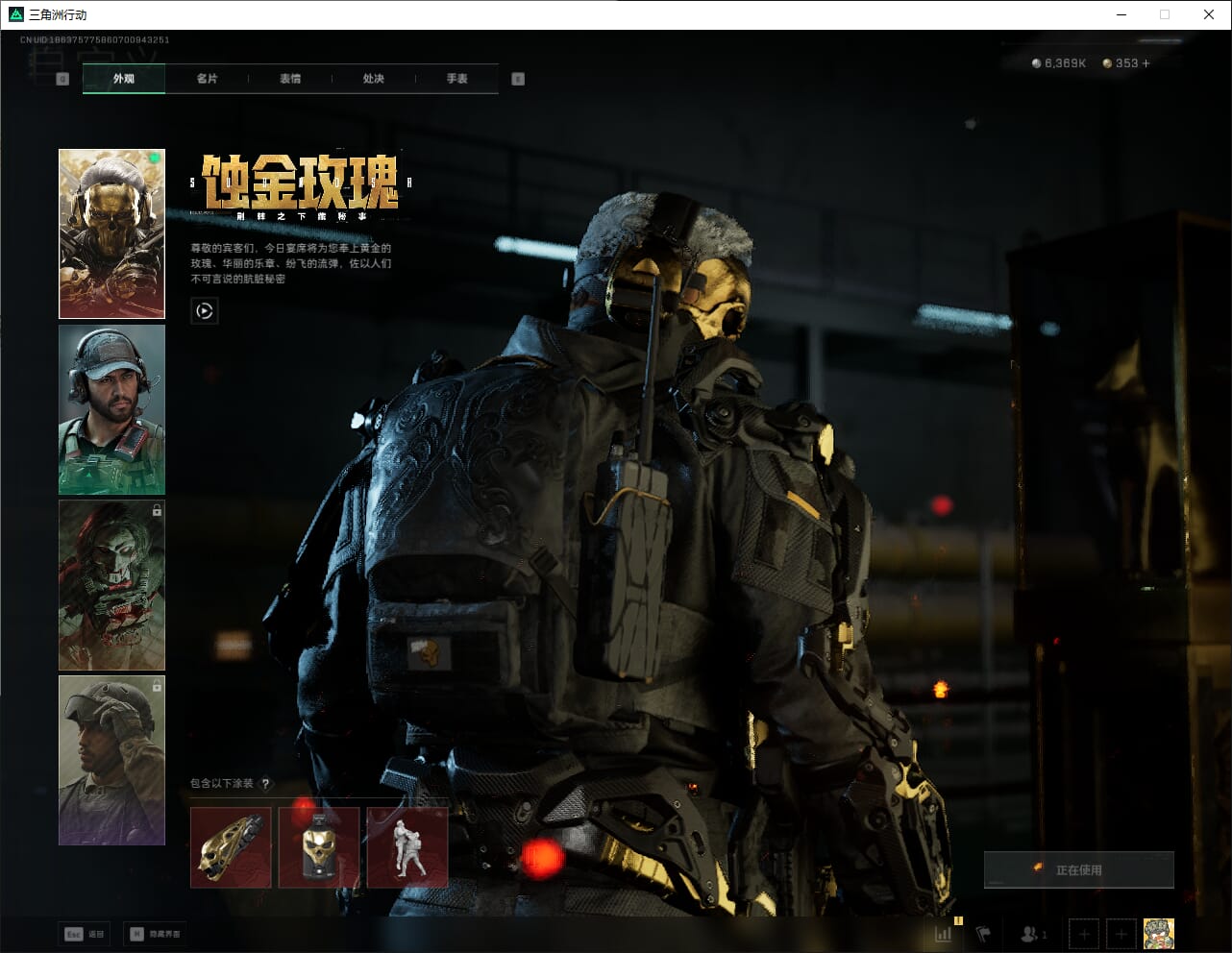This screenshot has width=1232, height=953.
Task: Click the plus icon next to 353 currency
Action: click(x=1146, y=63)
